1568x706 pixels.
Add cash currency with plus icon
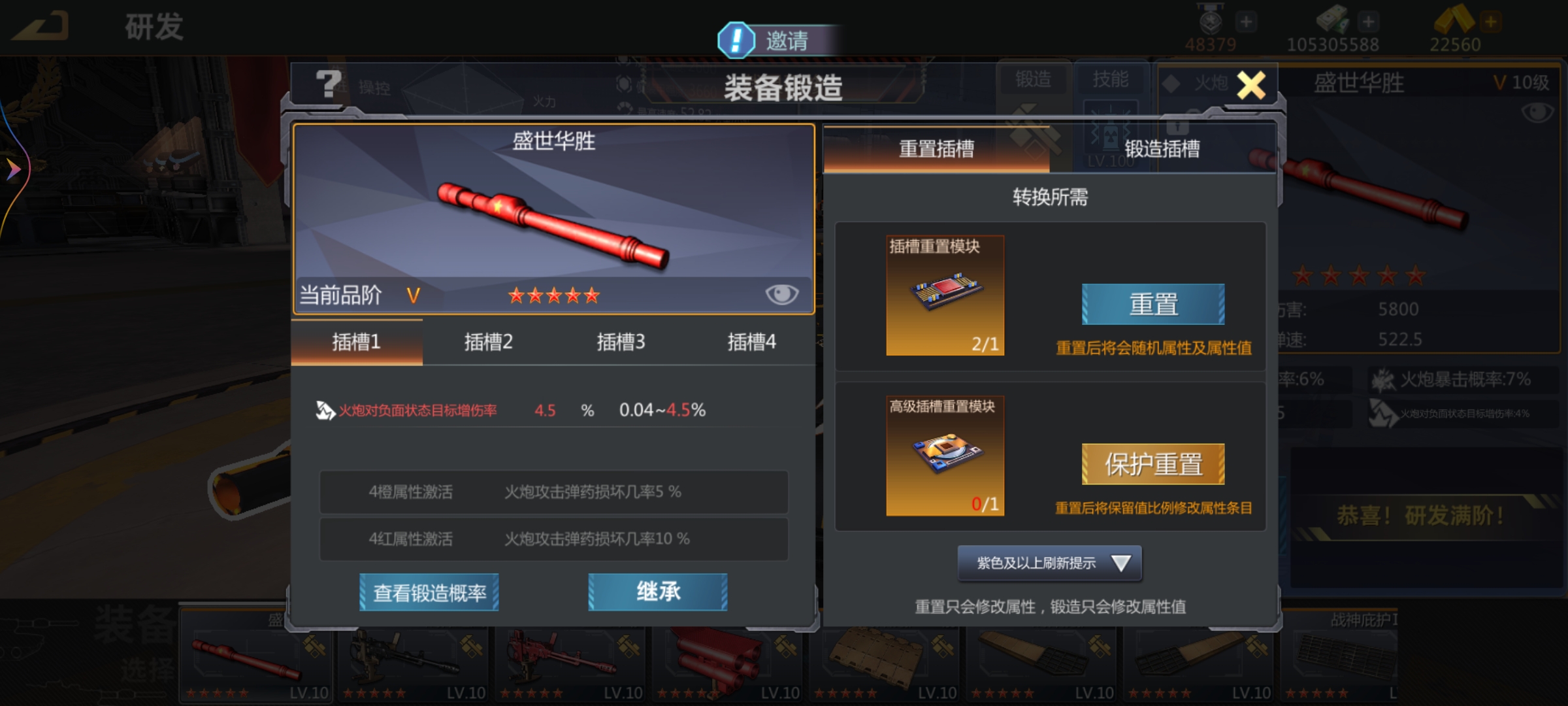(1368, 22)
